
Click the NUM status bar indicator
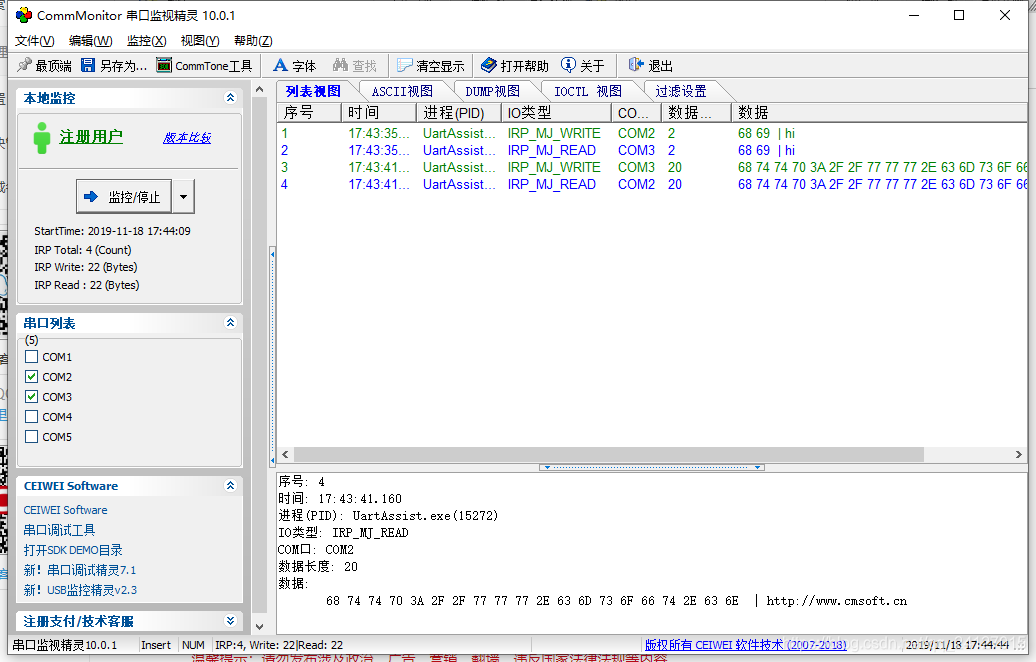tap(193, 645)
